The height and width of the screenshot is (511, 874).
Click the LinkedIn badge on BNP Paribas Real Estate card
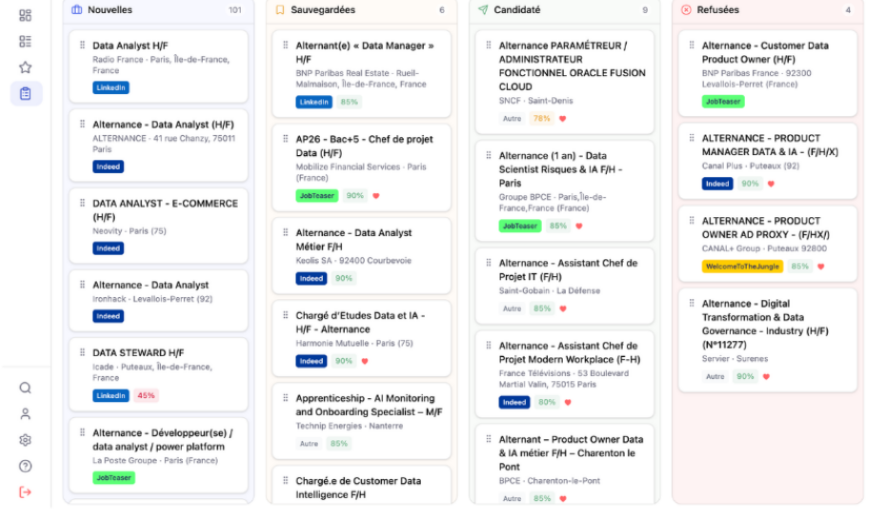(314, 102)
